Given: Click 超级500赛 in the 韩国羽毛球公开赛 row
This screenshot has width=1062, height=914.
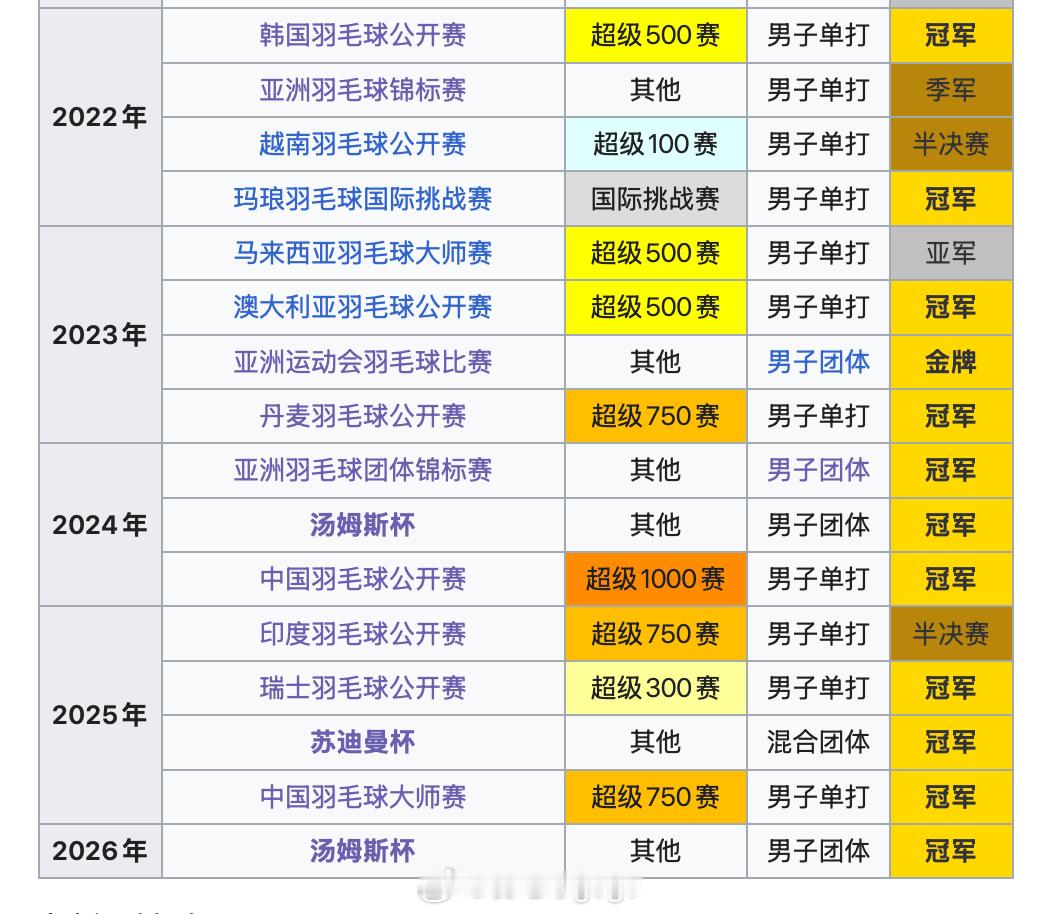Looking at the screenshot, I should [x=656, y=35].
